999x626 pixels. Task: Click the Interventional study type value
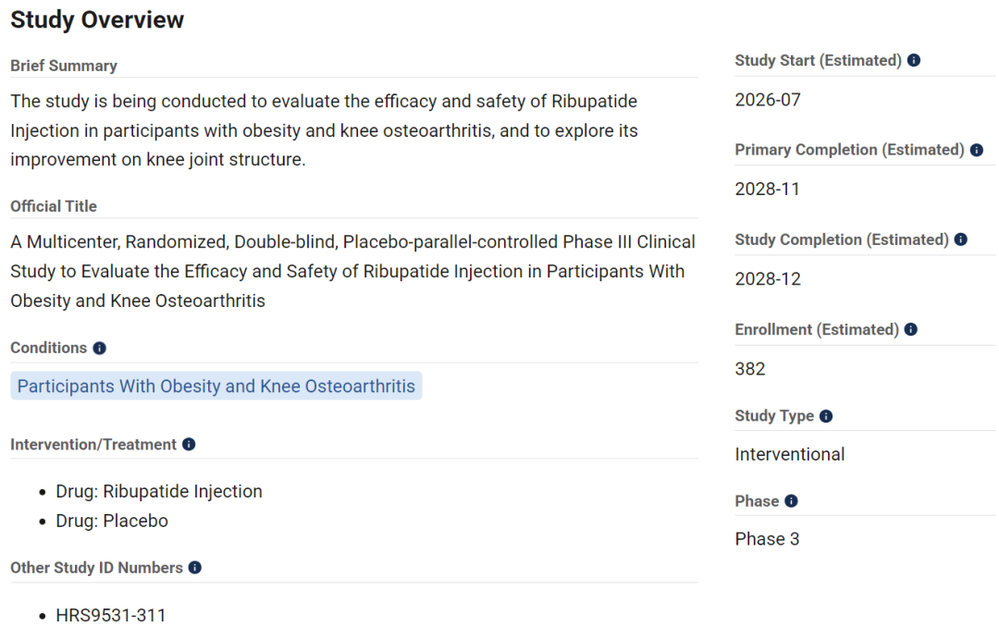tap(789, 454)
